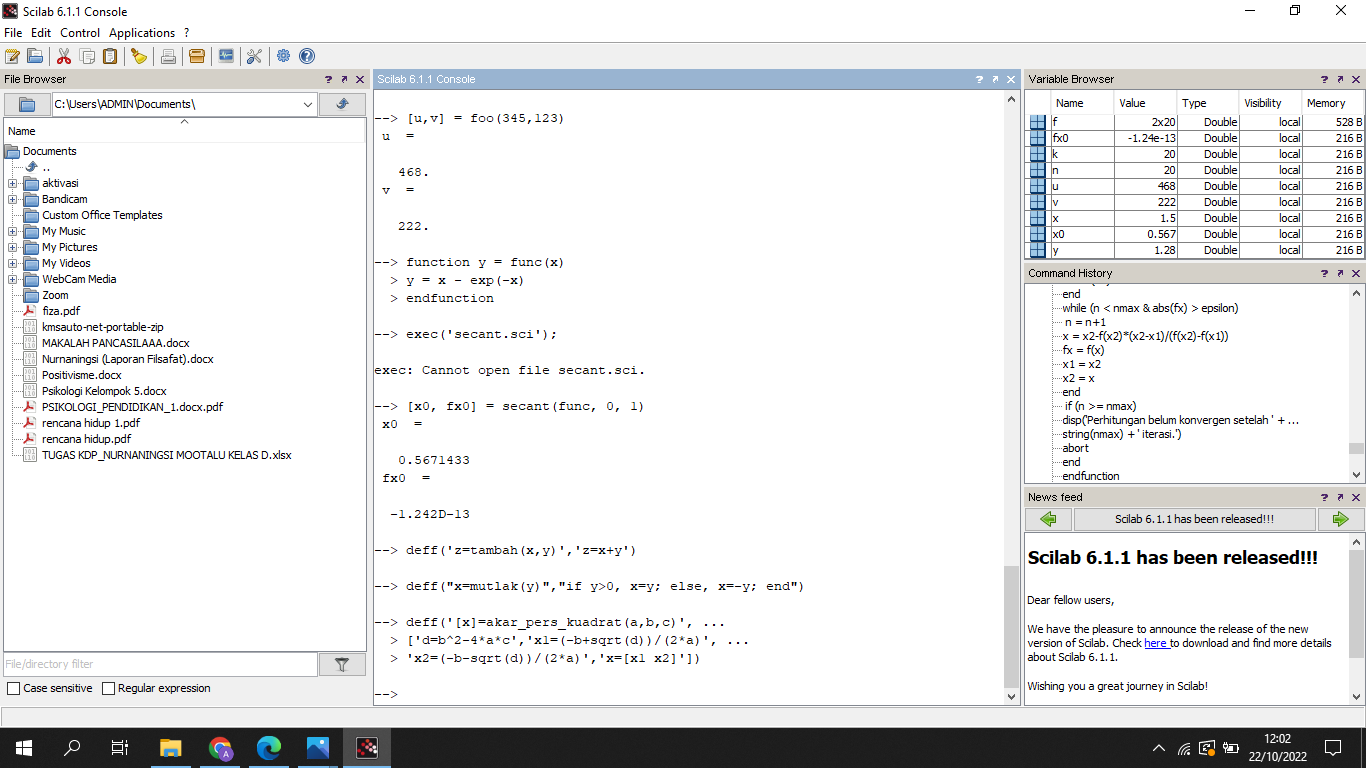The image size is (1366, 768).
Task: Clear the console with broom icon
Action: tap(139, 56)
